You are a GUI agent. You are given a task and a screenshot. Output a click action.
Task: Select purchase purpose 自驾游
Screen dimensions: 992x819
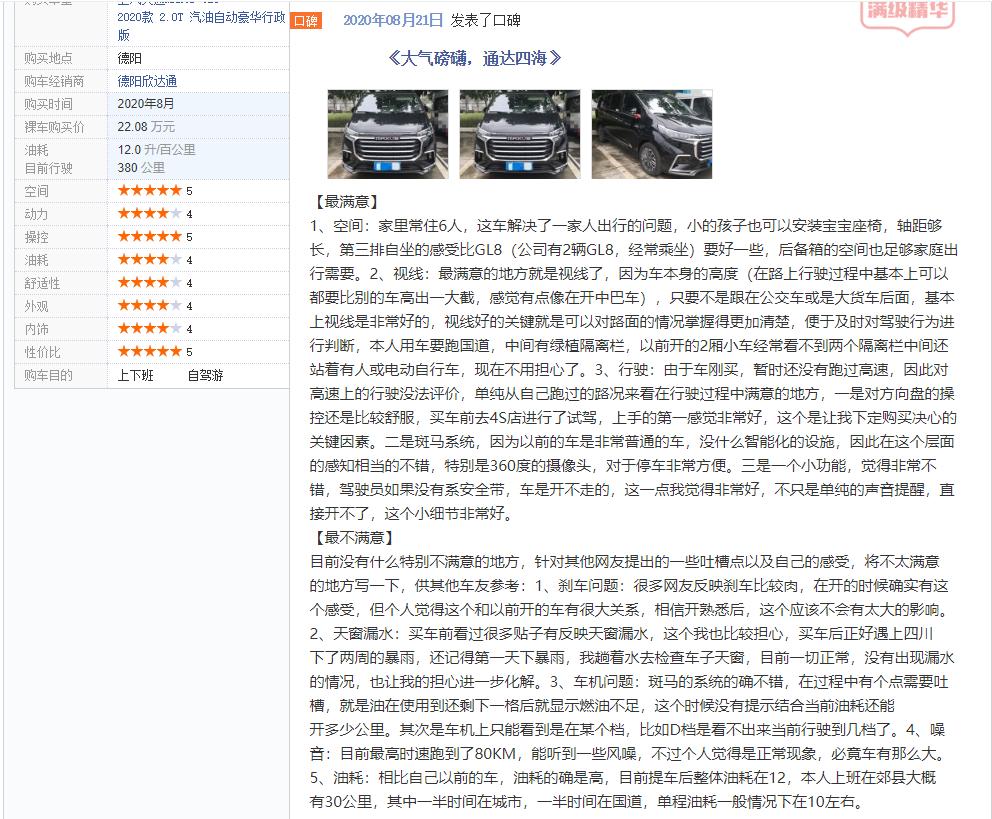[206, 375]
